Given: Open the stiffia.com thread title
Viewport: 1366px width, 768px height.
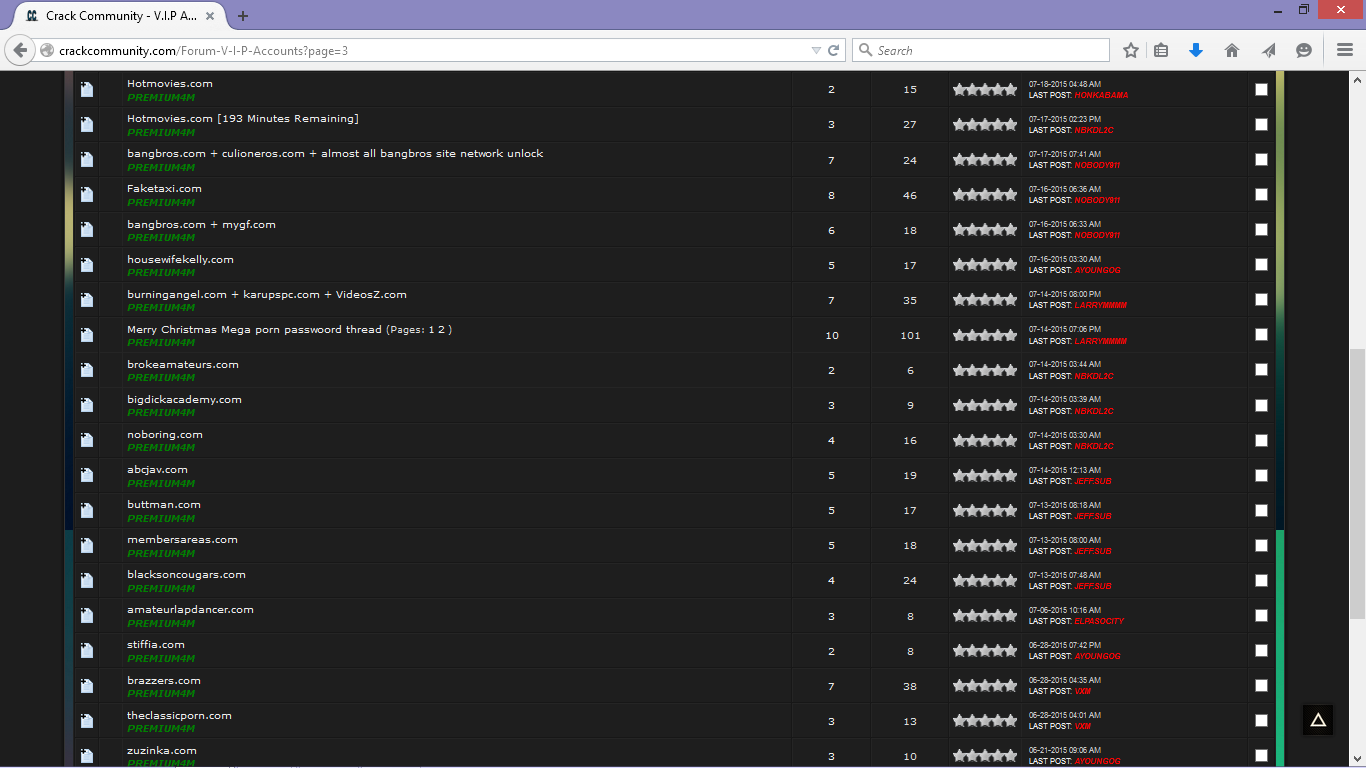Looking at the screenshot, I should 156,644.
